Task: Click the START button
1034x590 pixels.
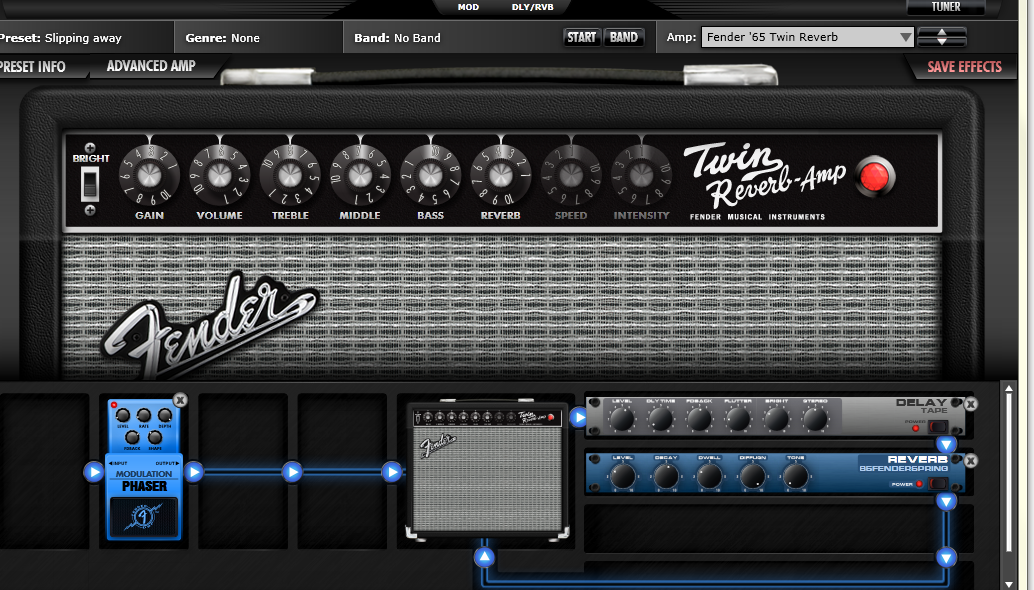Action: pyautogui.click(x=582, y=37)
